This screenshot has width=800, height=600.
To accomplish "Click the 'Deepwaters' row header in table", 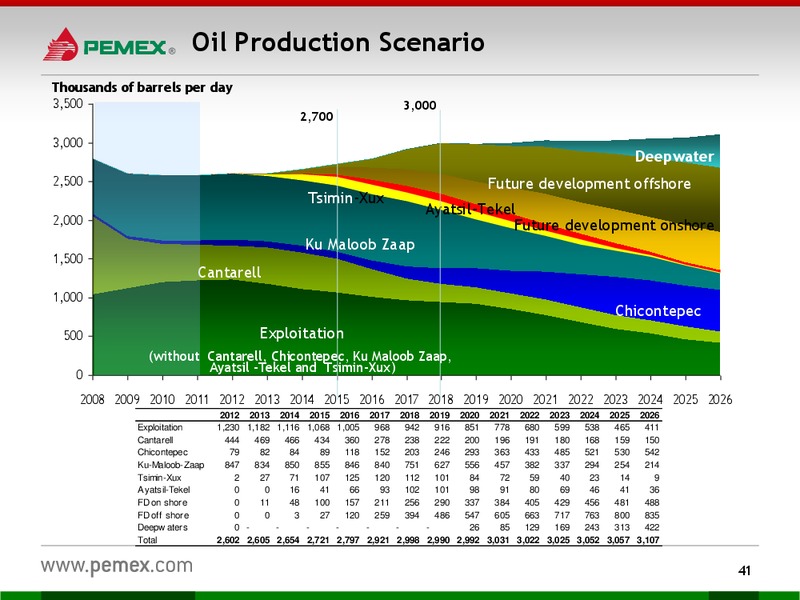I will pos(162,528).
